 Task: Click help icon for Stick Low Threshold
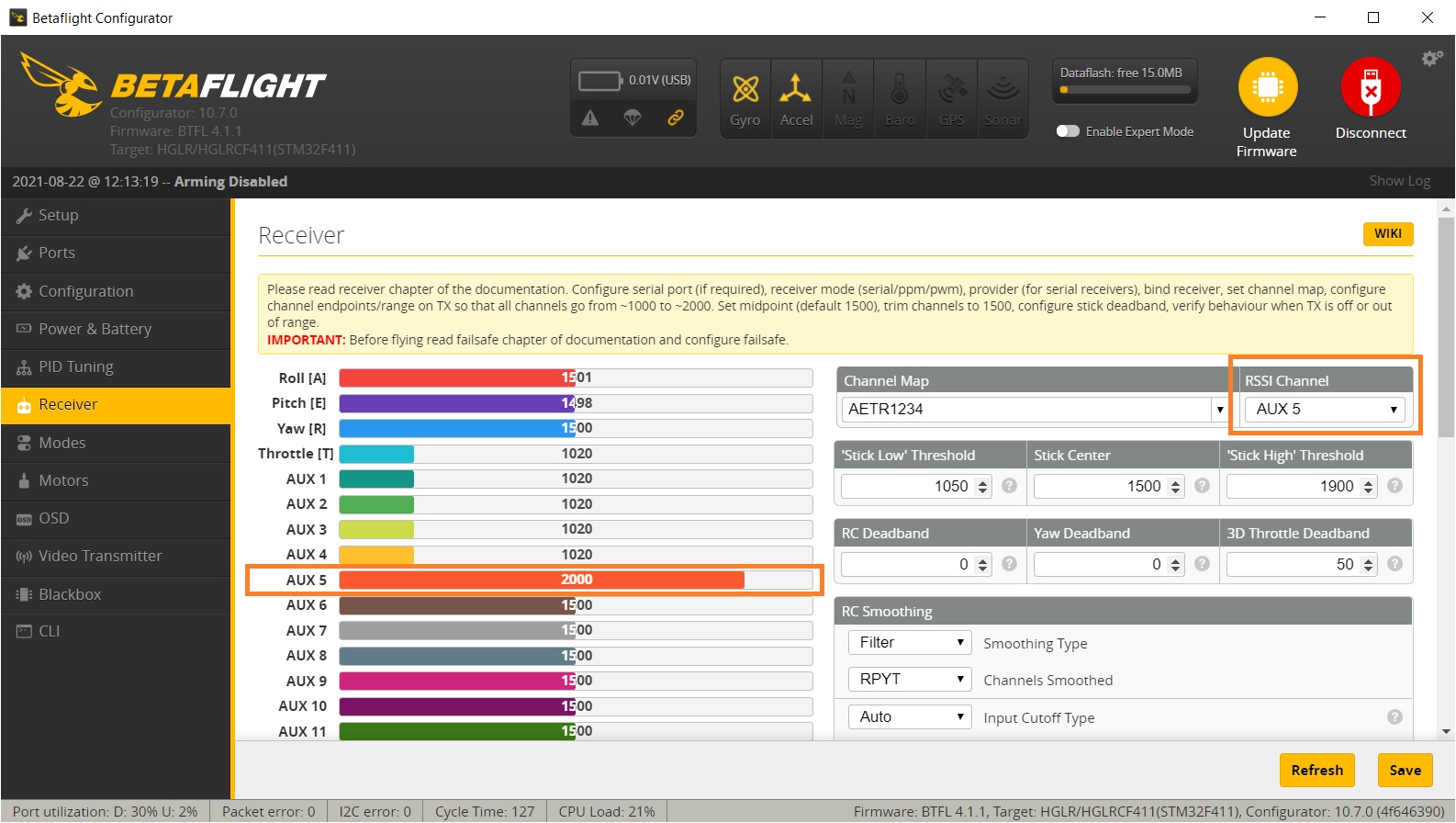pyautogui.click(x=1009, y=486)
